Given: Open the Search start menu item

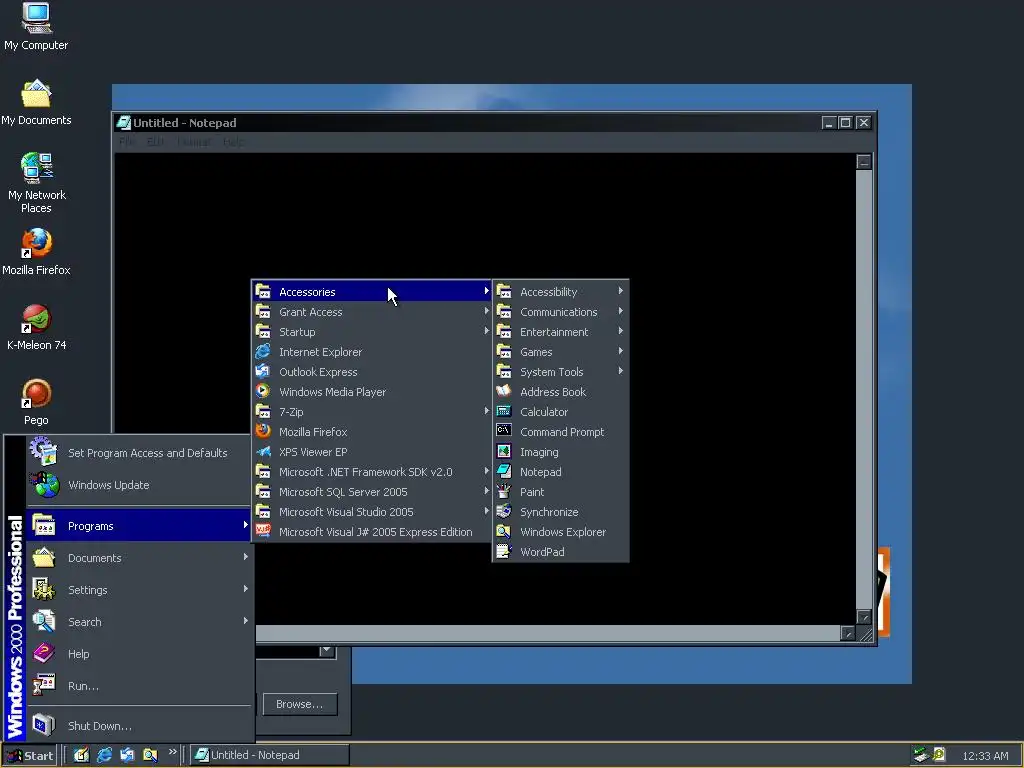Looking at the screenshot, I should [x=138, y=622].
